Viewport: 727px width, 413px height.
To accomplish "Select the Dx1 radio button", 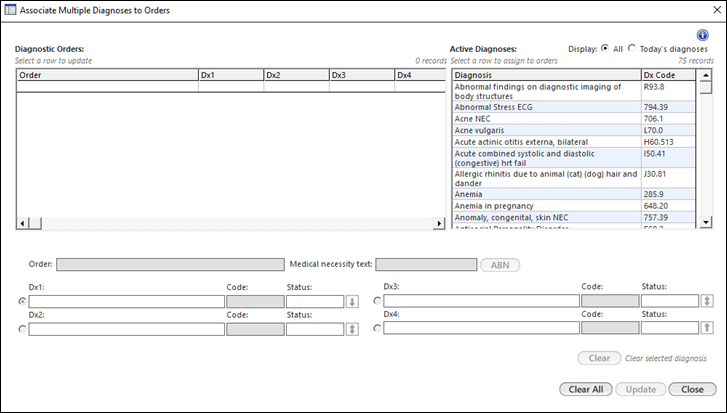I will [x=22, y=302].
